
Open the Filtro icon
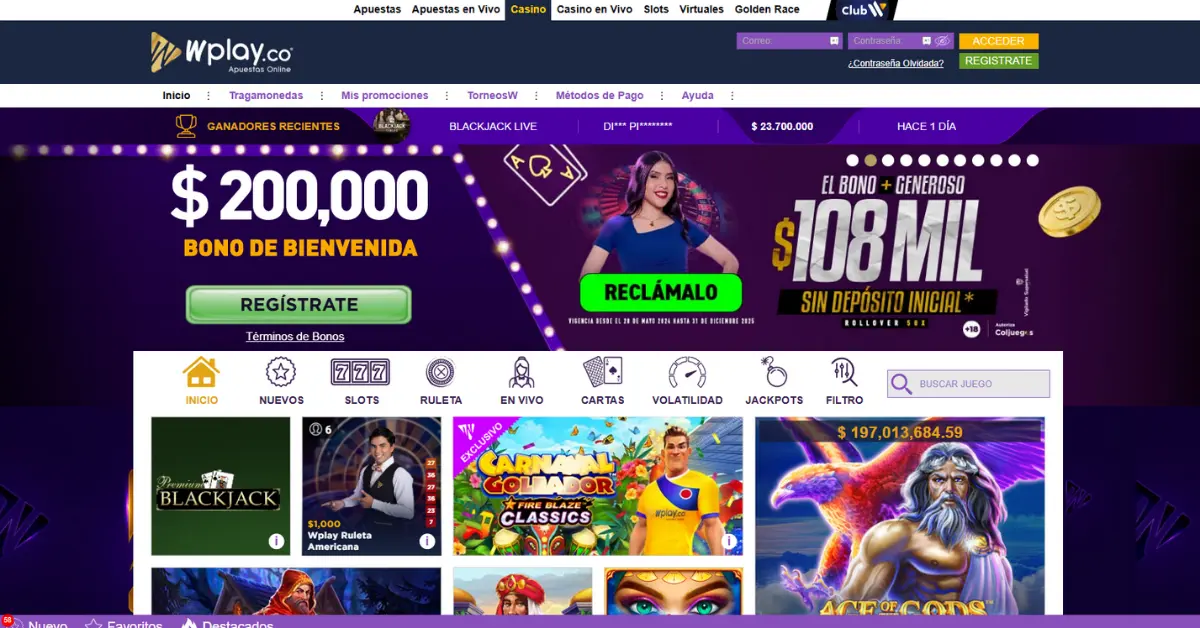(844, 373)
